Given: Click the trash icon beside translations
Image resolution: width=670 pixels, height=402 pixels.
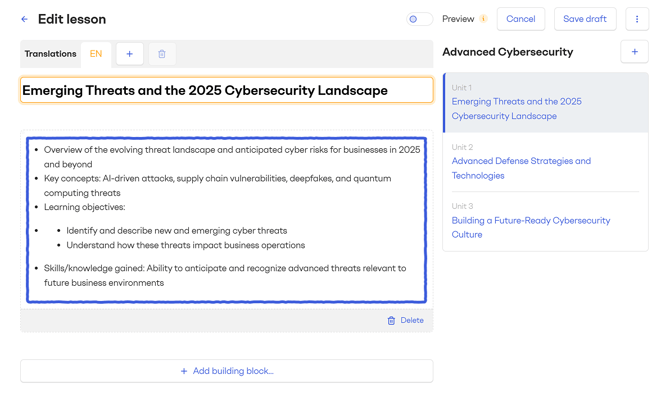Looking at the screenshot, I should click(162, 54).
